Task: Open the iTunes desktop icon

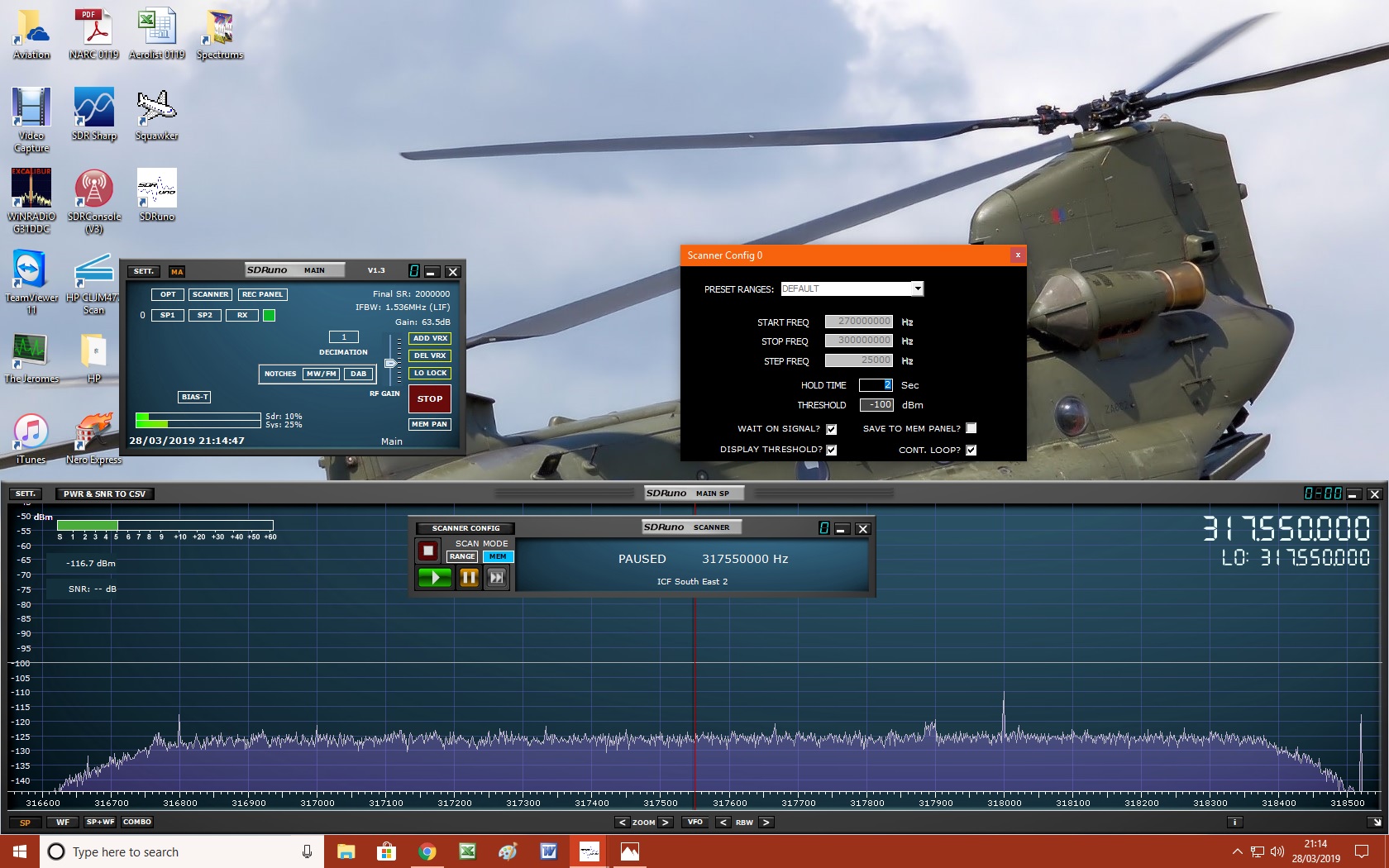Action: pos(31,438)
